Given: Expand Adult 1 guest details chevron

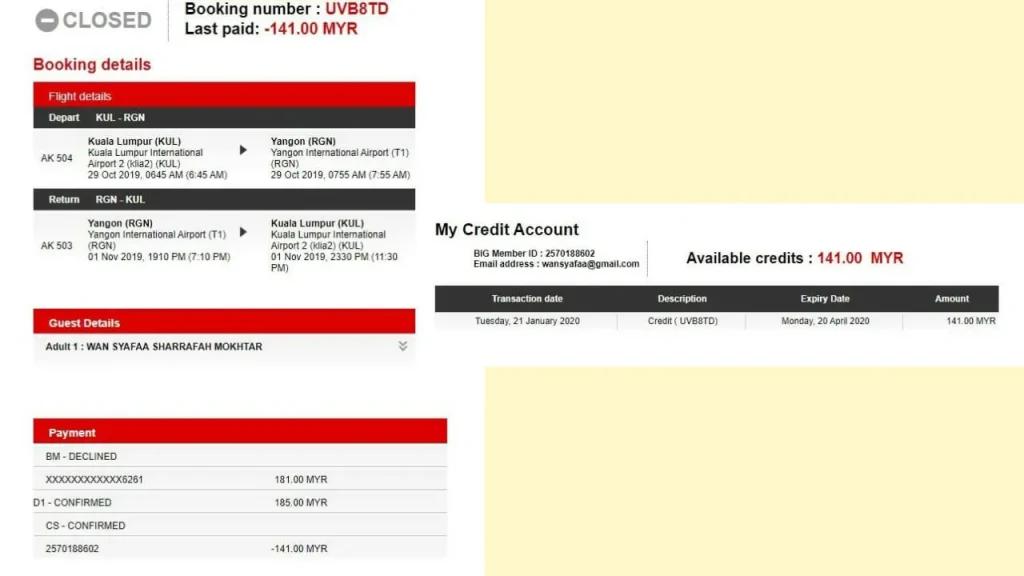Looking at the screenshot, I should (403, 346).
